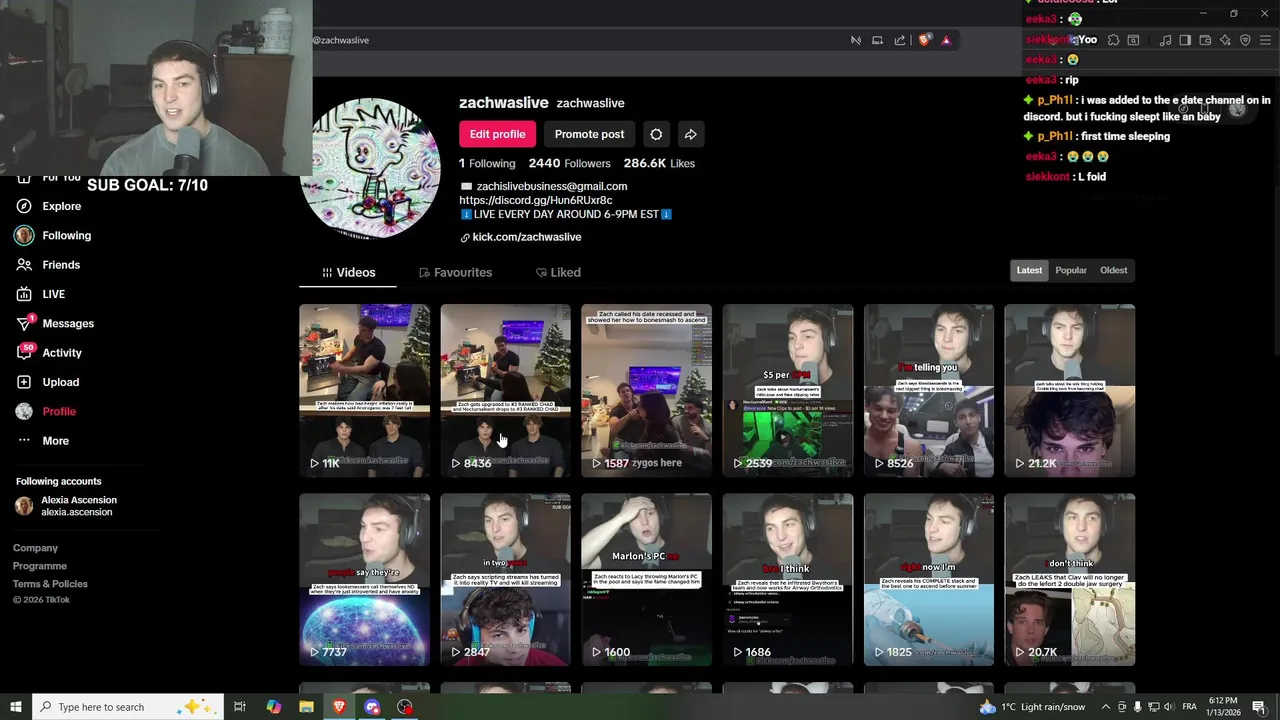Expand Terms & Policies footer section
Image resolution: width=1280 pixels, height=720 pixels.
(50, 584)
